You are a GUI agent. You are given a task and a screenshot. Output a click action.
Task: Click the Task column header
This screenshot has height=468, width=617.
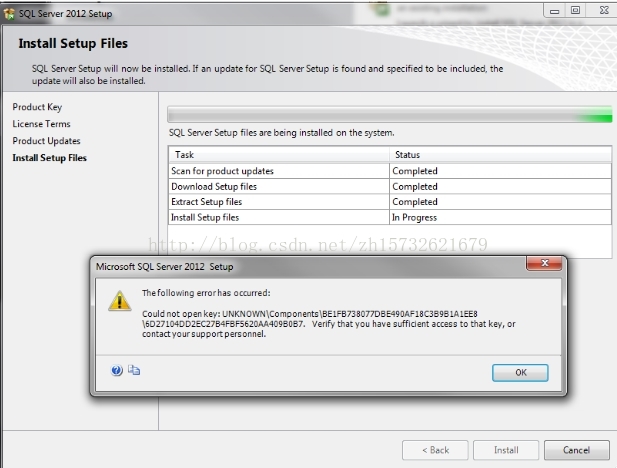tap(278, 155)
